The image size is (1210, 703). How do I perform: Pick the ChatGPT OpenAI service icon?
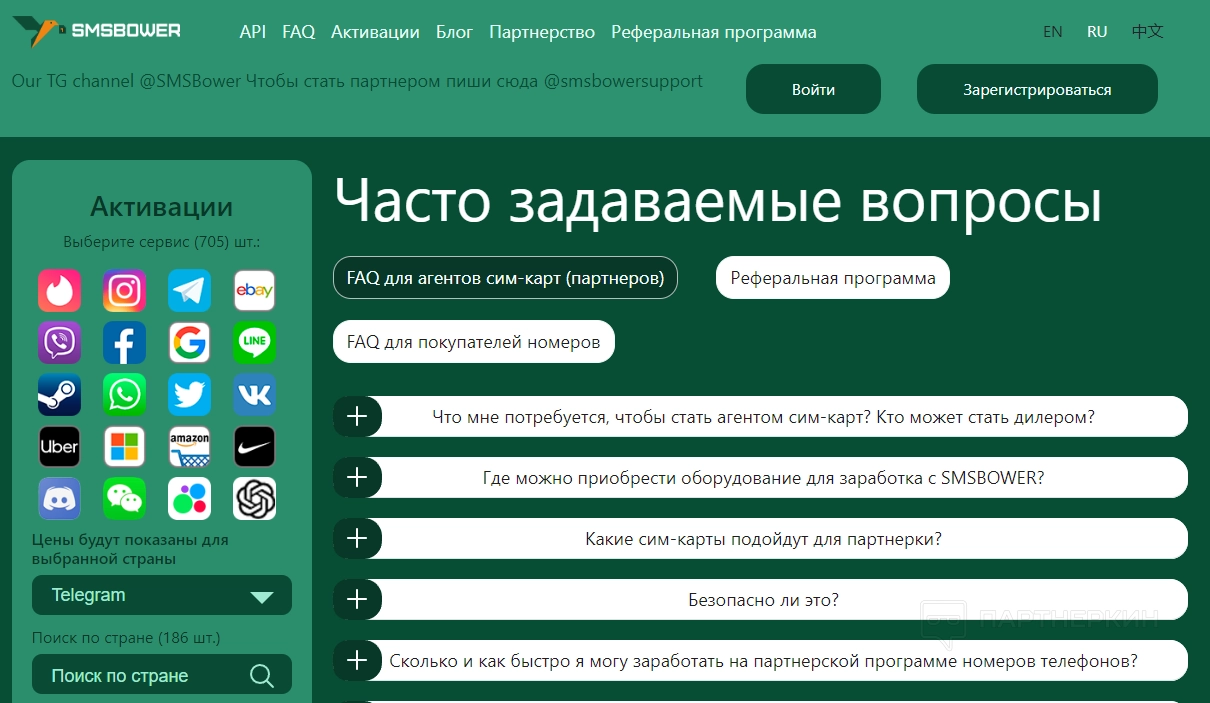(x=254, y=498)
